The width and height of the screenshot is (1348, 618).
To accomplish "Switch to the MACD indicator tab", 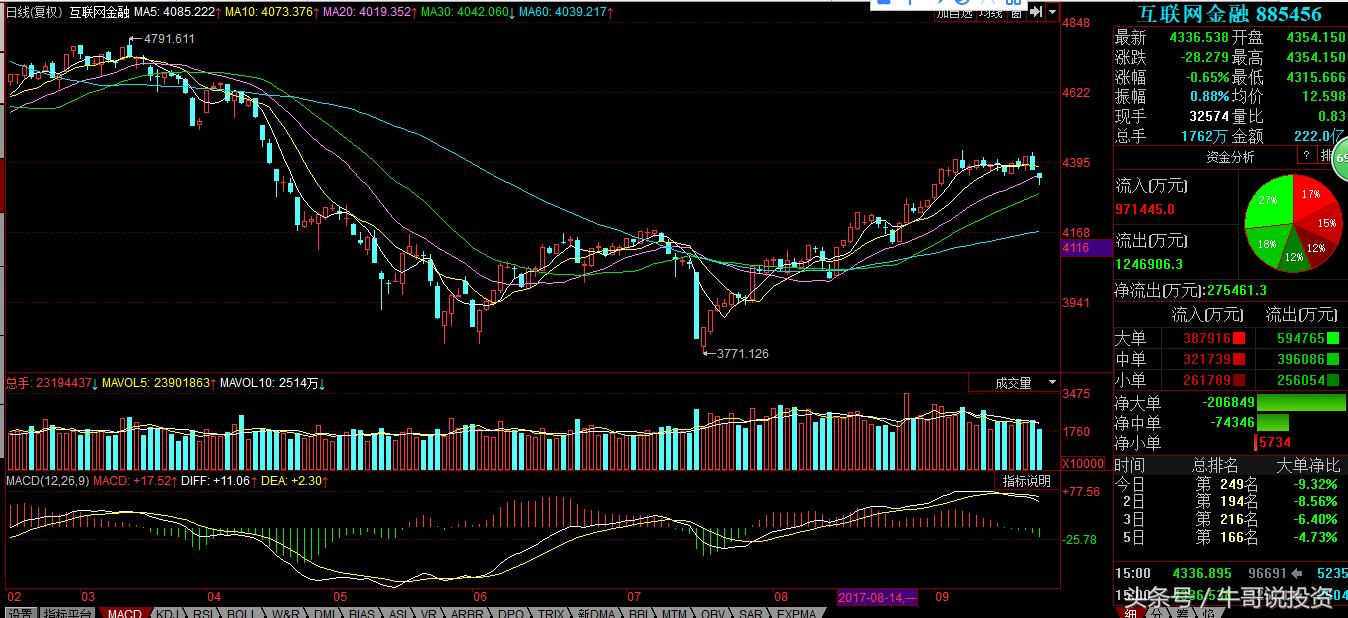I will [x=125, y=612].
